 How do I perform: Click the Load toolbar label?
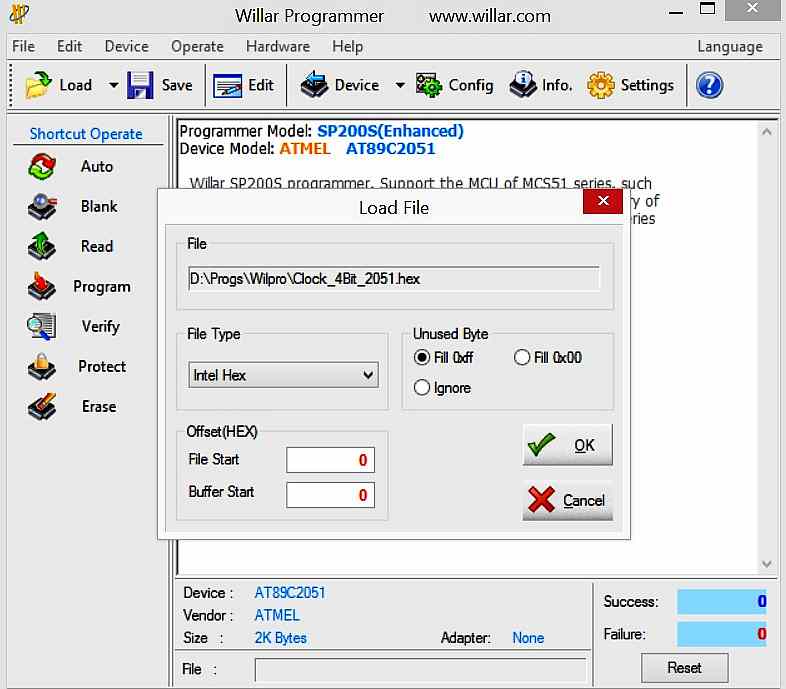[76, 85]
